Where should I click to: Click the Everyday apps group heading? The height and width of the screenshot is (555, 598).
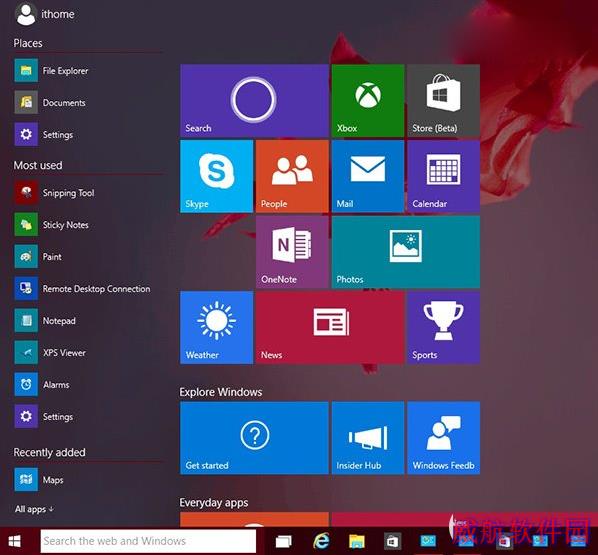[214, 503]
